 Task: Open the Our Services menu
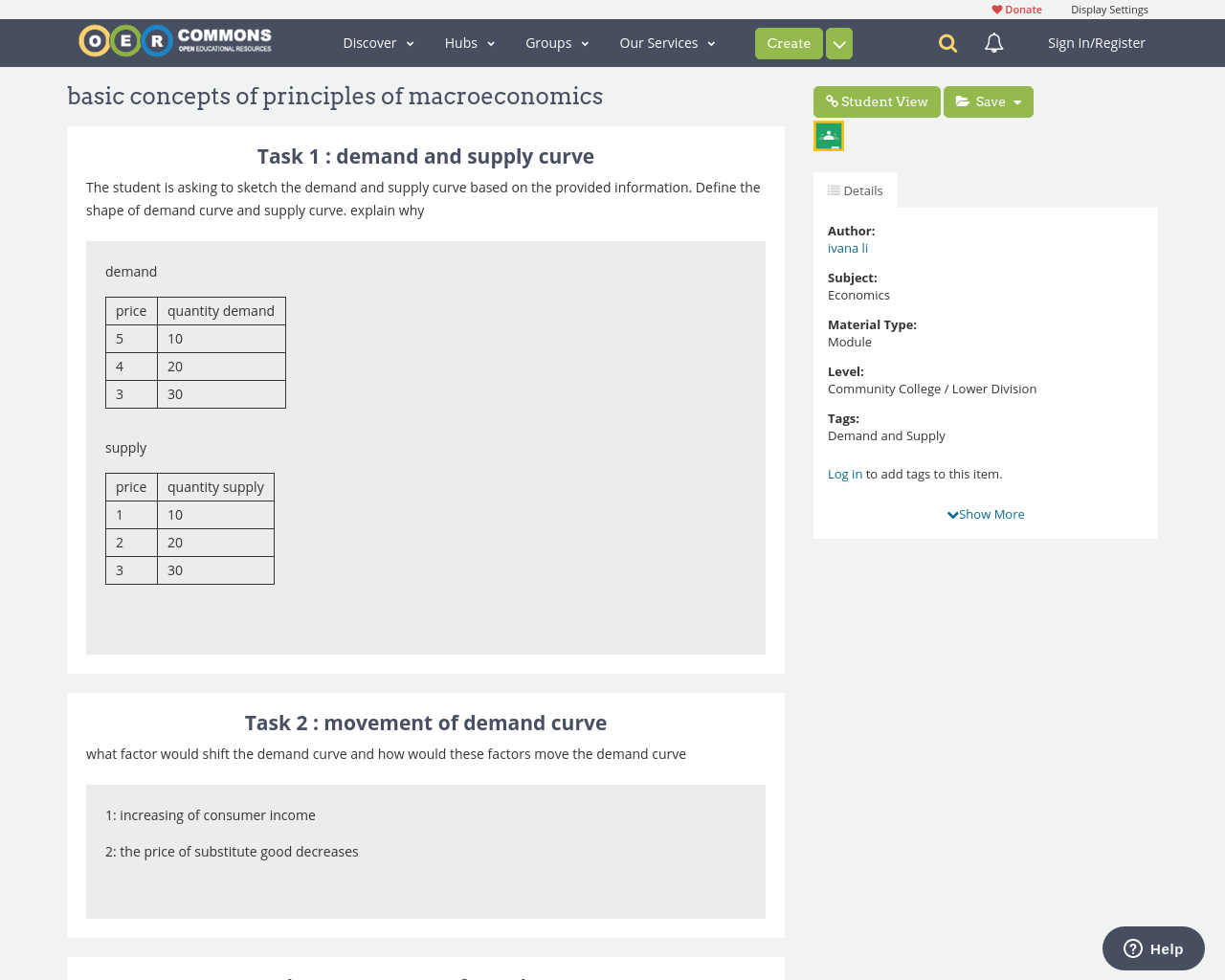[667, 43]
